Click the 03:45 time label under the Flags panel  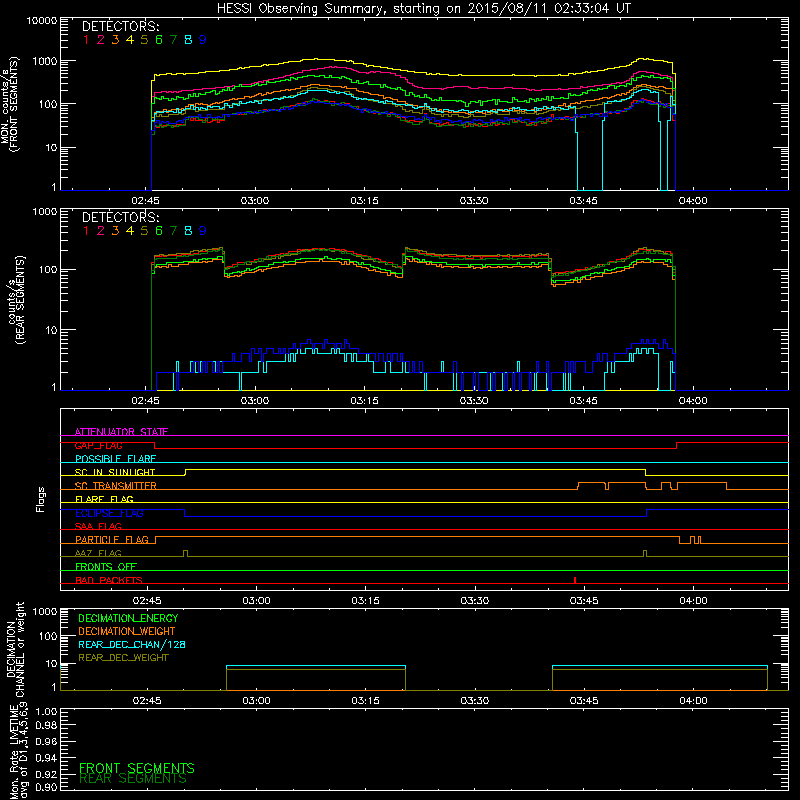pos(584,601)
